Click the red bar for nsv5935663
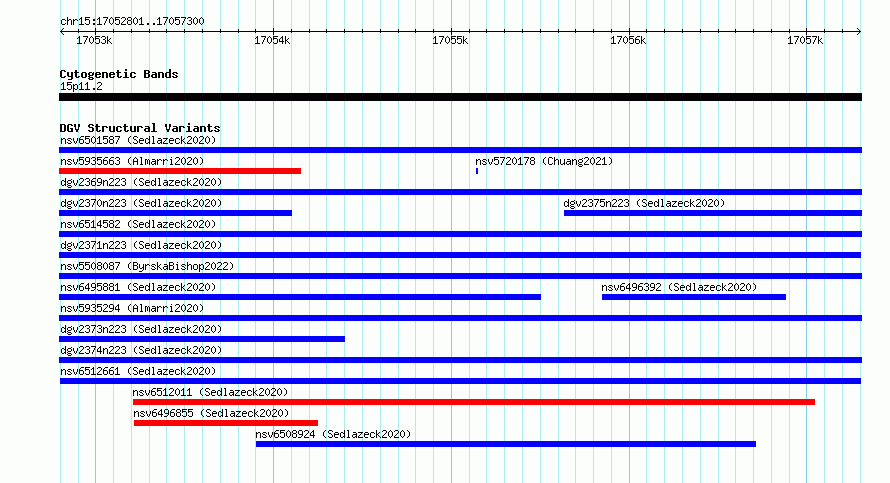 tap(180, 171)
